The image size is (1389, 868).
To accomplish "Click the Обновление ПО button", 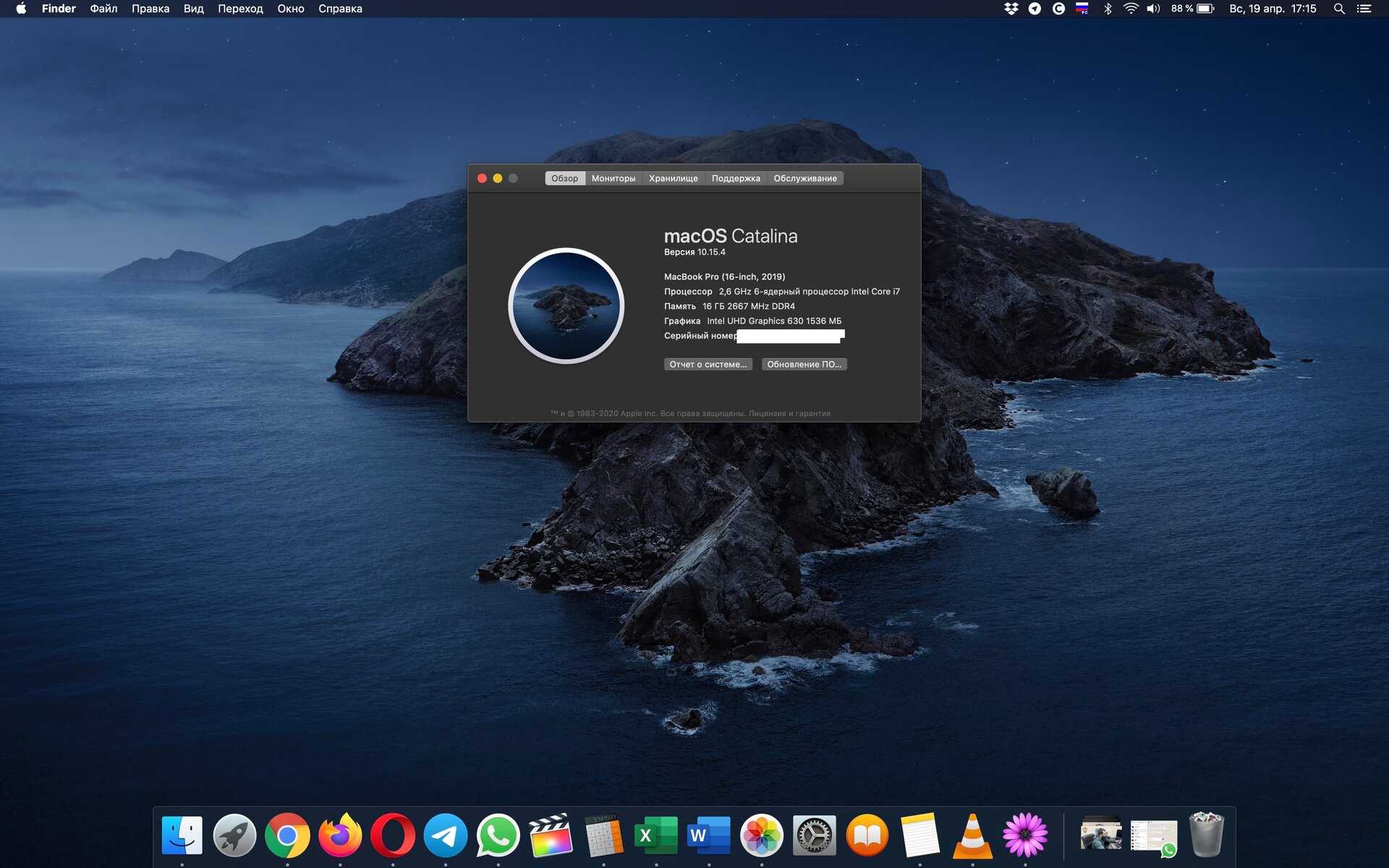I will (804, 365).
